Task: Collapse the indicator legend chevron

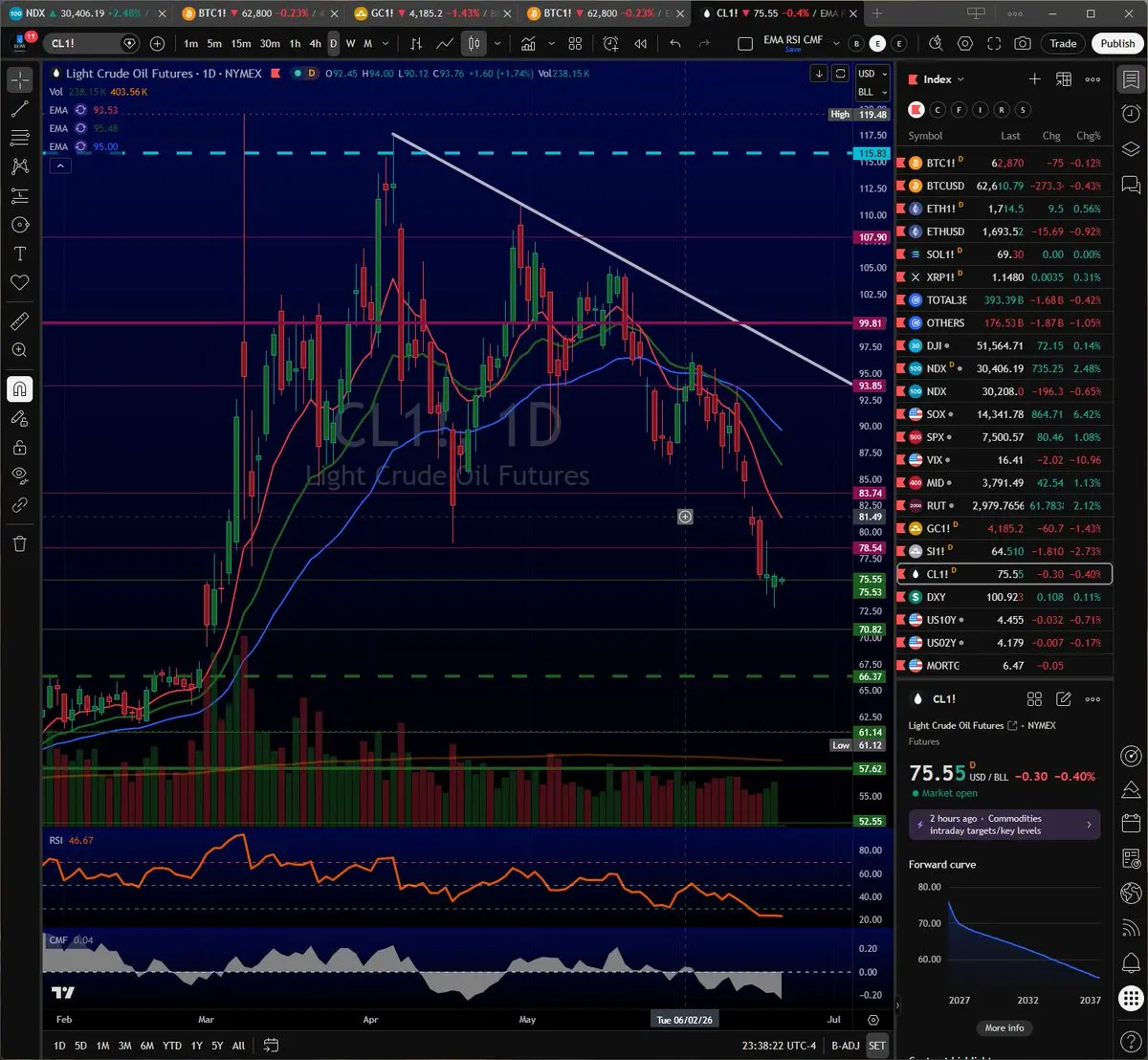Action: pyautogui.click(x=59, y=166)
